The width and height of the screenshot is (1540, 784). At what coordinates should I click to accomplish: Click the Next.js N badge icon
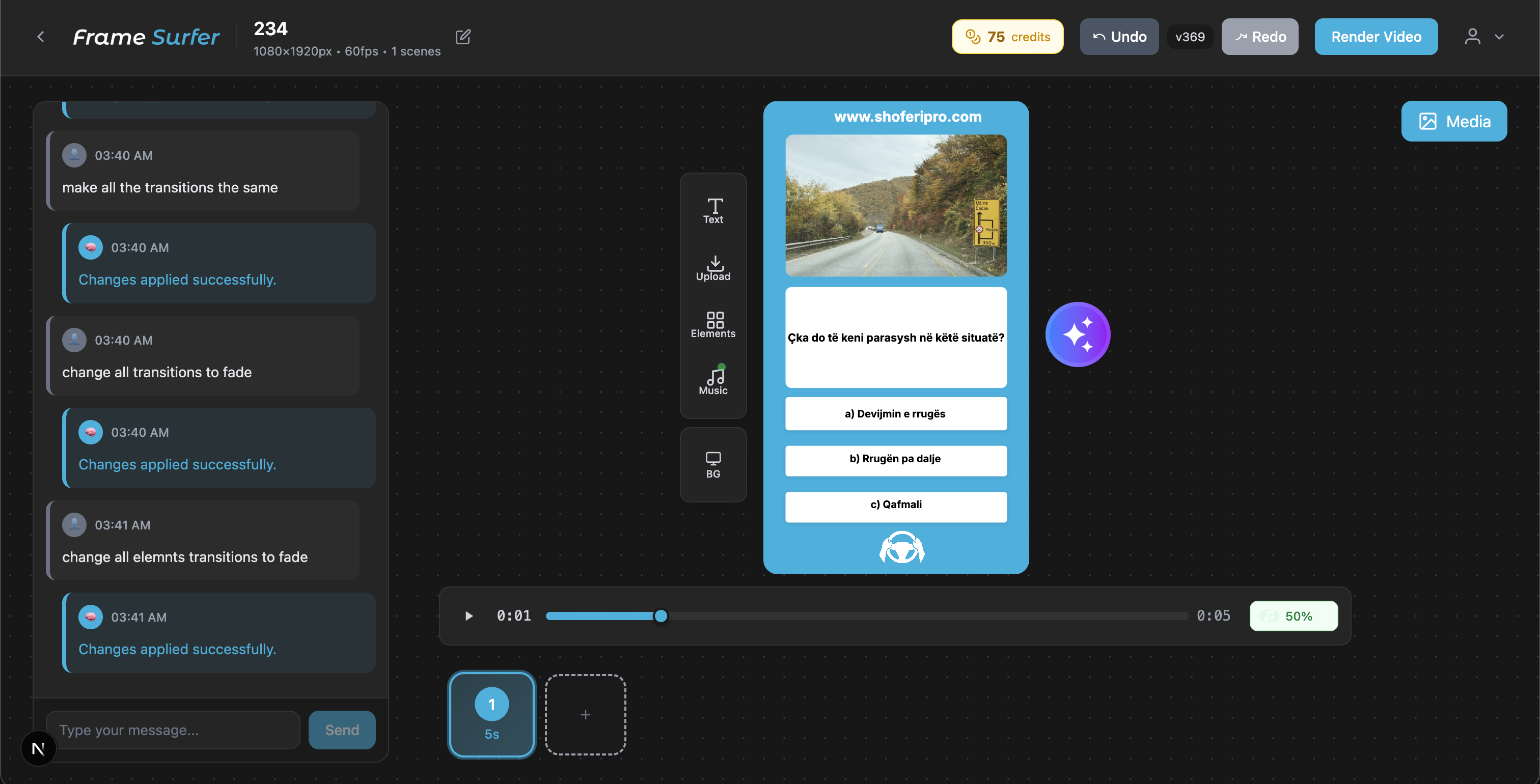pos(38,747)
